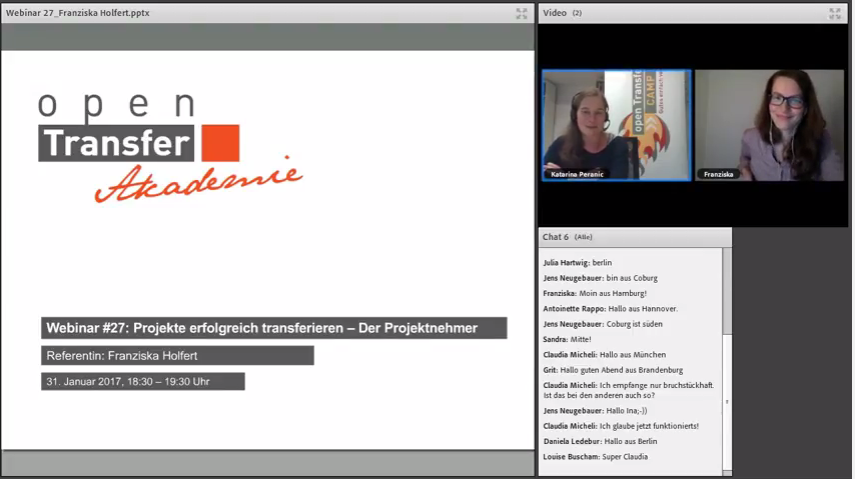
Task: Click Sandra's message 'Mitte!'
Action: 567,339
